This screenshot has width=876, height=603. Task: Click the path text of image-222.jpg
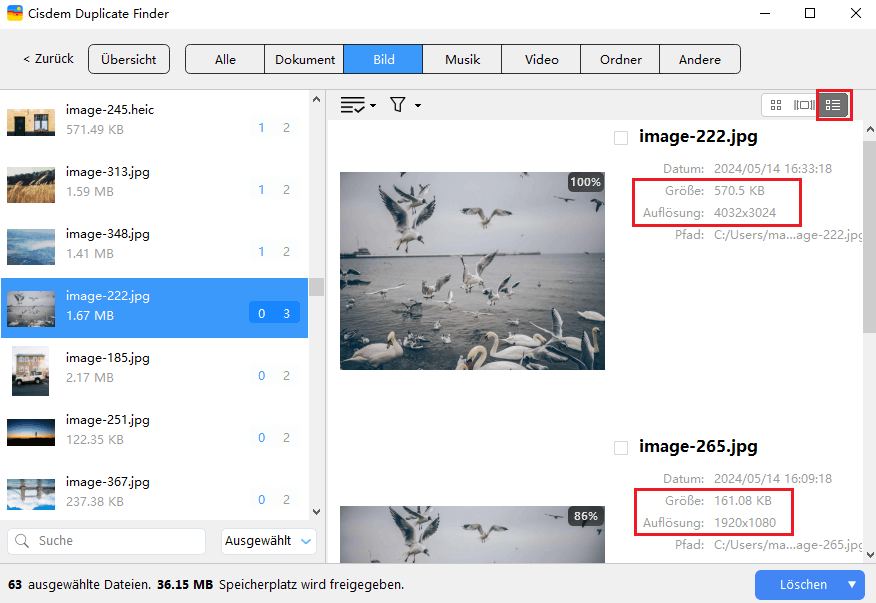788,235
